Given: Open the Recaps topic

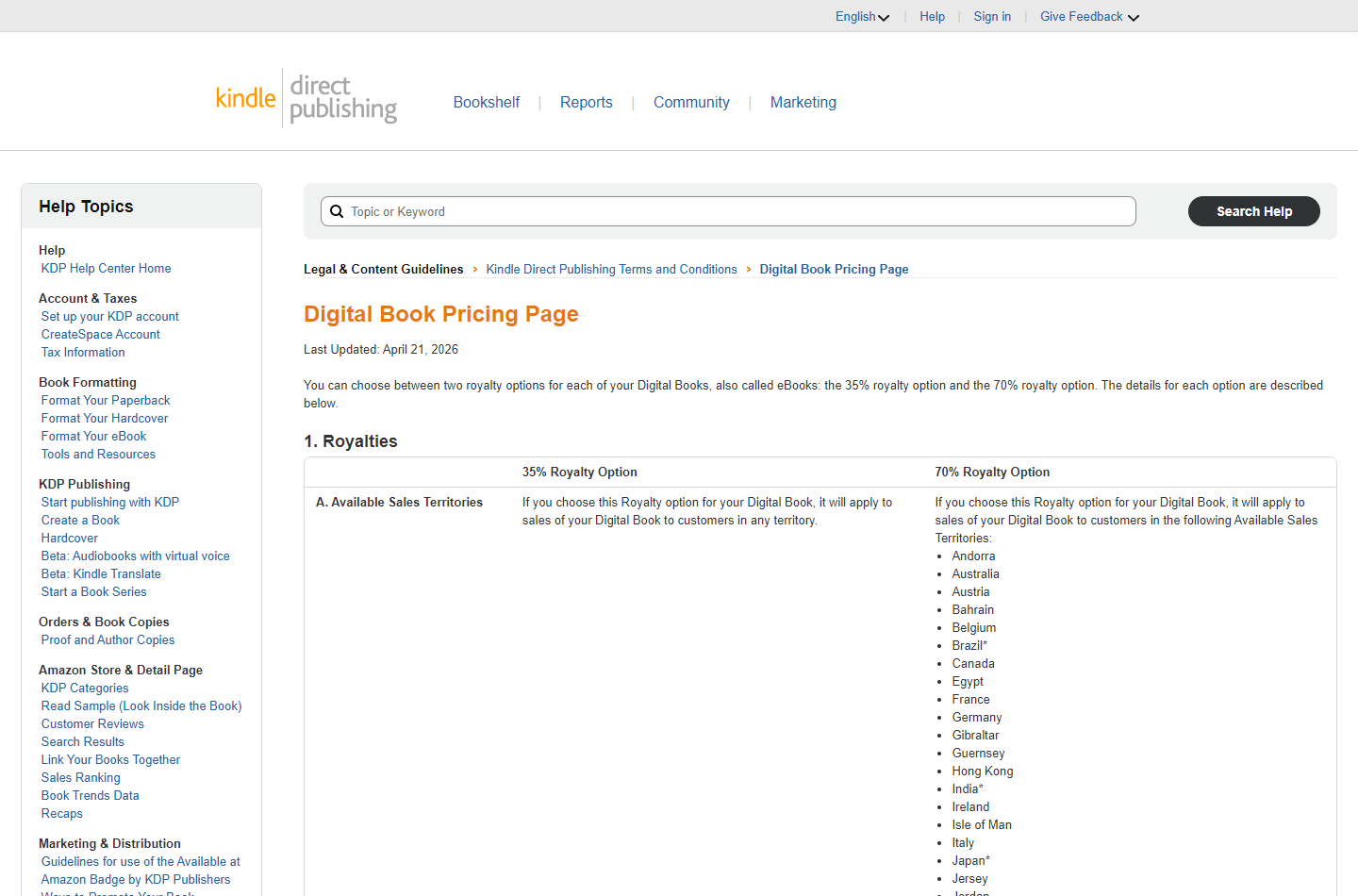Looking at the screenshot, I should (62, 814).
